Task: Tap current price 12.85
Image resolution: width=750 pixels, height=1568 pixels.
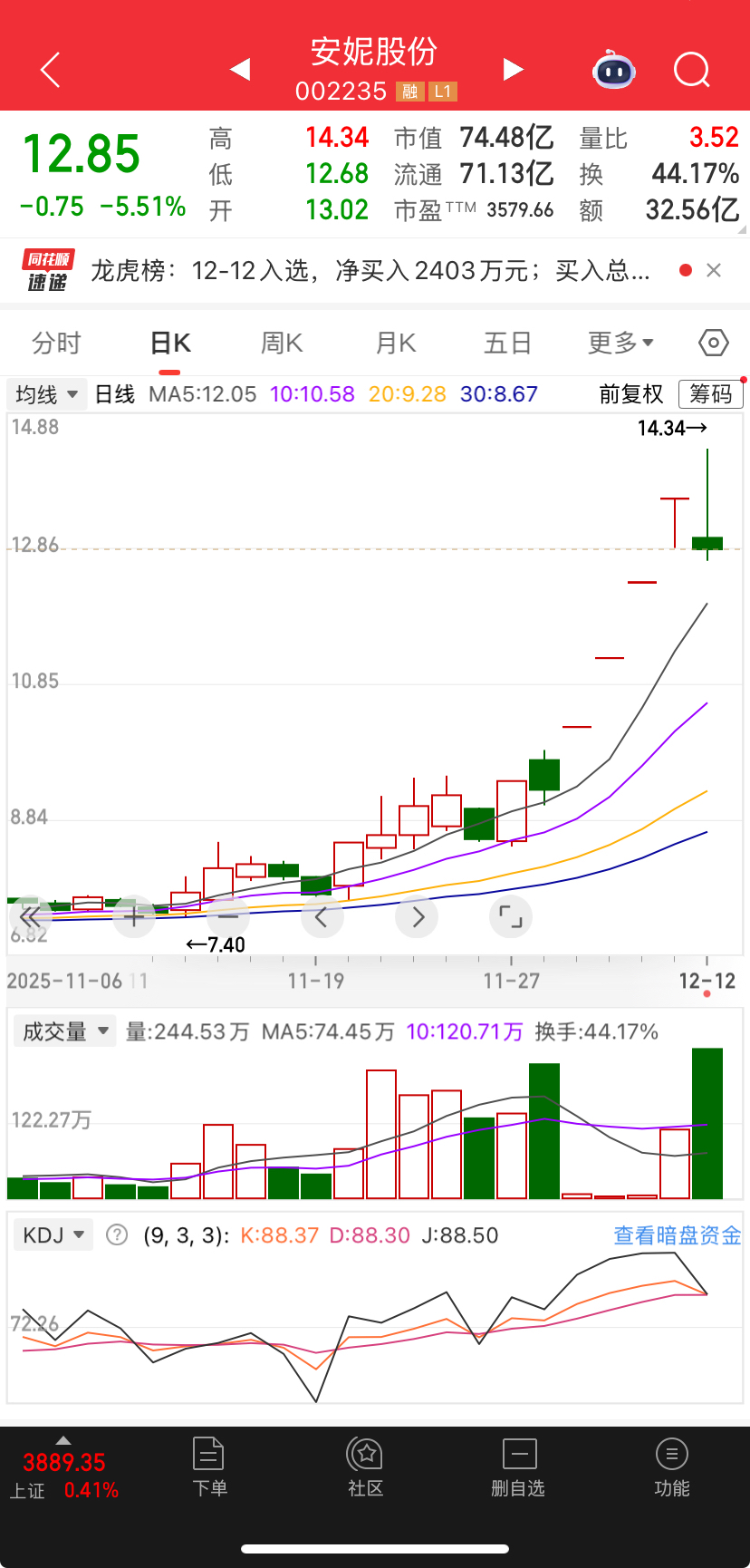Action: click(x=82, y=154)
